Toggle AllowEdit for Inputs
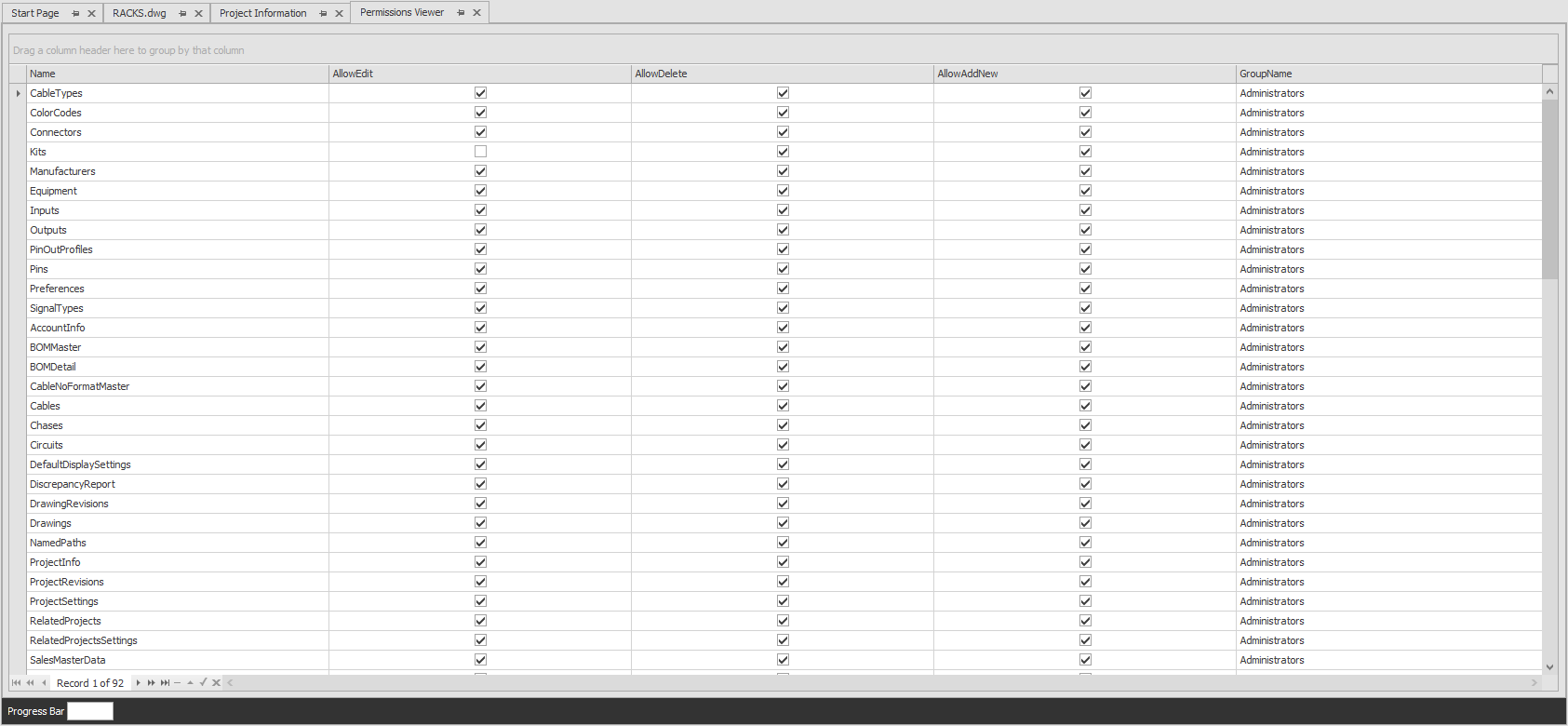This screenshot has width=1568, height=726. [480, 210]
